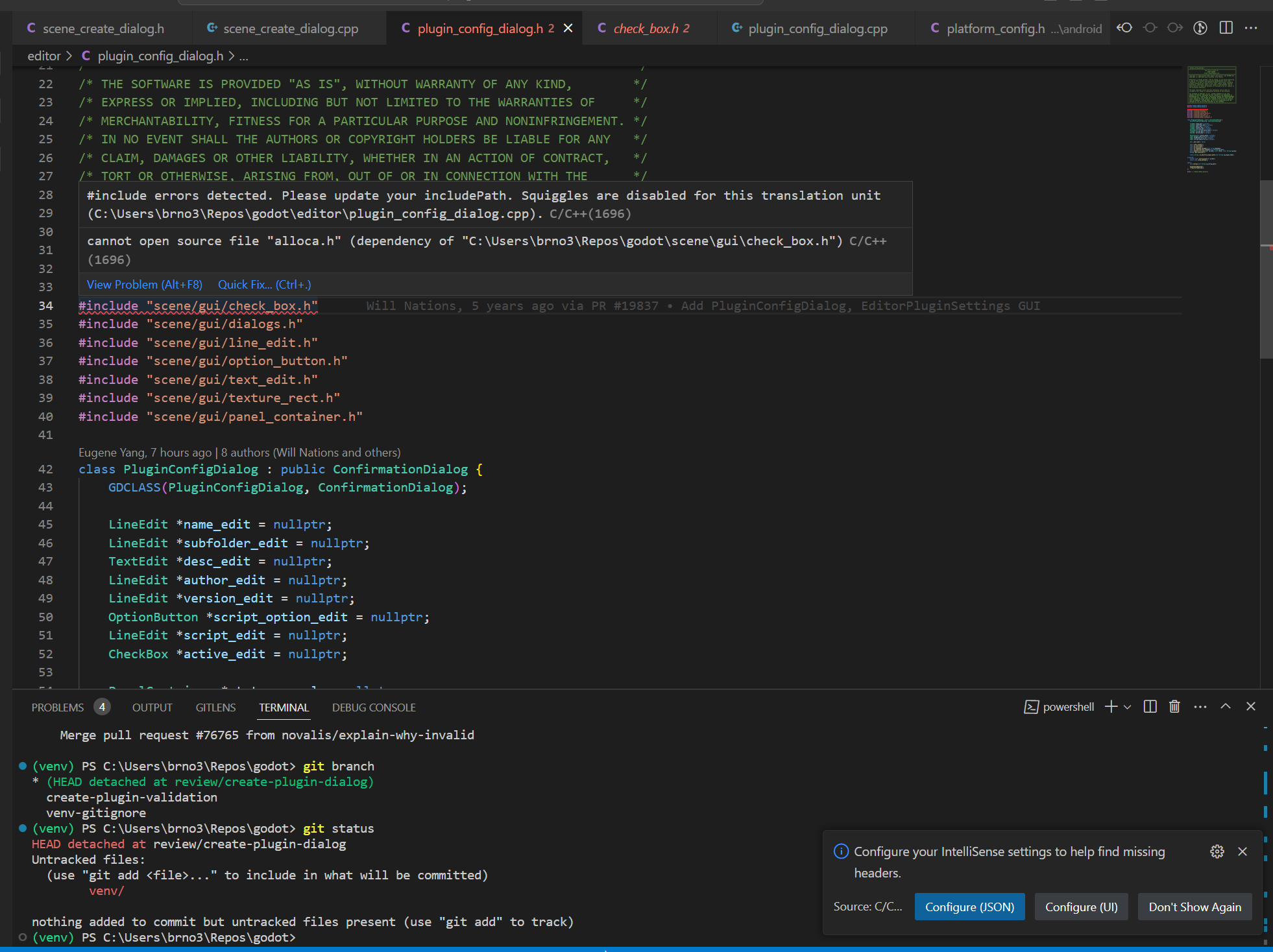This screenshot has width=1273, height=952.
Task: Open the gear settings on the IntelliSense notification
Action: coord(1217,851)
